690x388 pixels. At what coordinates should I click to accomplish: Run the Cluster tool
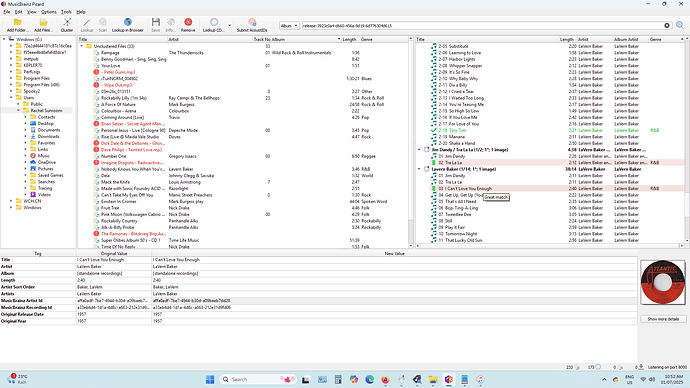[67, 25]
